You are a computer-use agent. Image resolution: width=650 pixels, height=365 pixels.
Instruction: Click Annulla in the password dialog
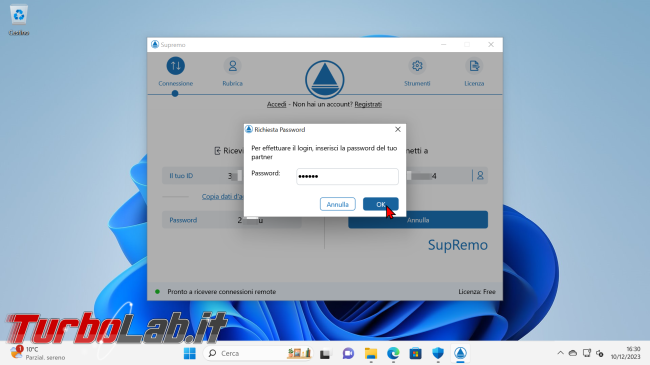tap(337, 204)
